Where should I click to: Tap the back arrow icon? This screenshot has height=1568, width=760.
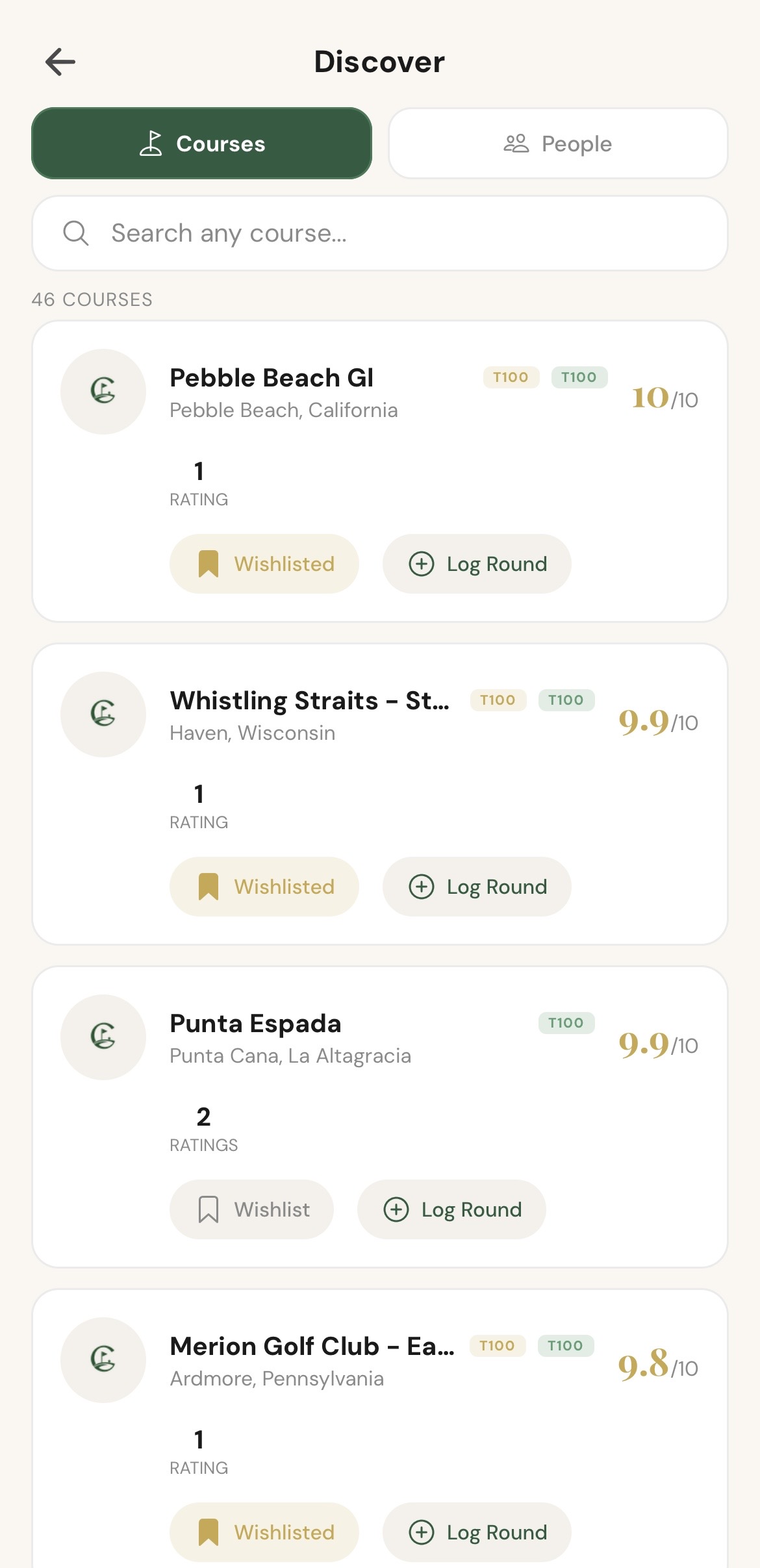click(x=60, y=62)
